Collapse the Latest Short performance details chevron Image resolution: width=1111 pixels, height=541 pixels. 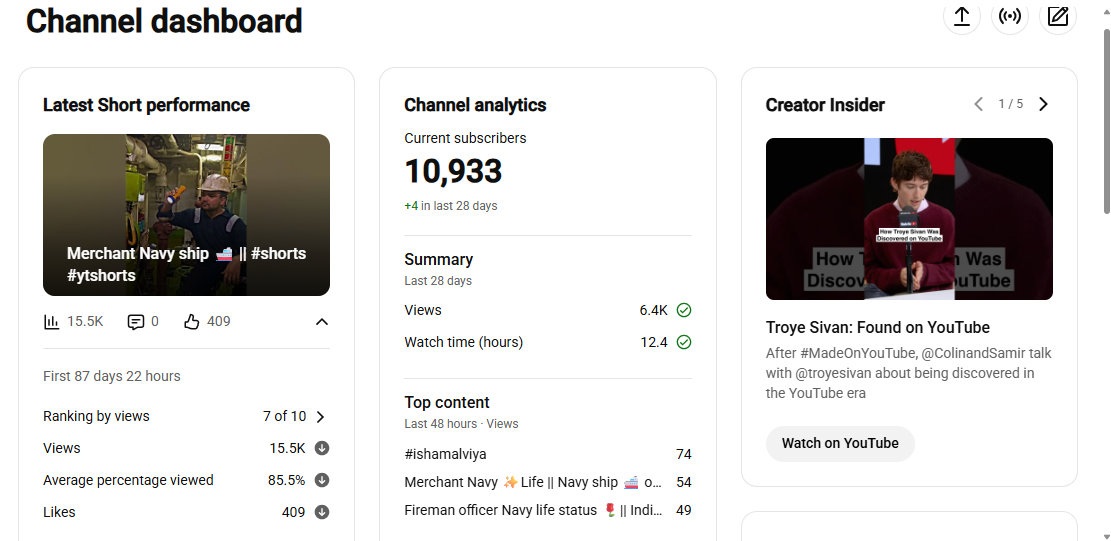322,322
